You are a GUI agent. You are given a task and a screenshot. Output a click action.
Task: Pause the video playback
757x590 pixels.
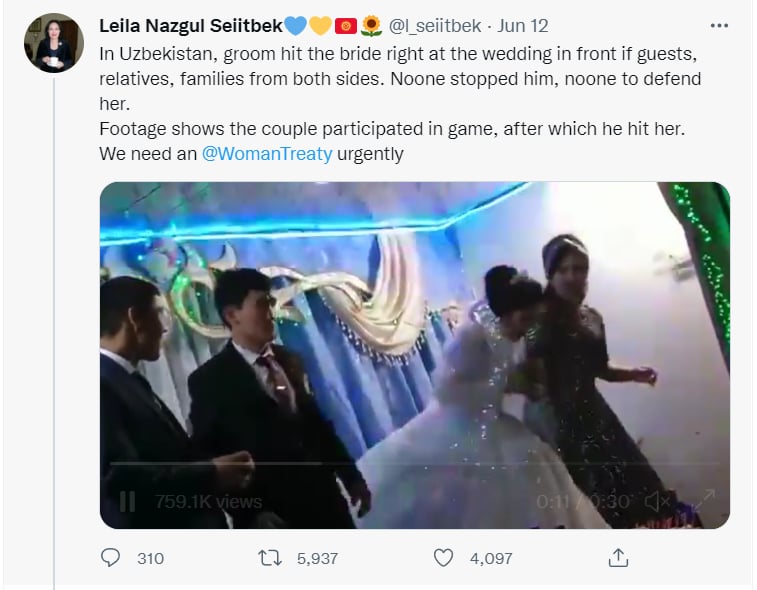[x=127, y=502]
